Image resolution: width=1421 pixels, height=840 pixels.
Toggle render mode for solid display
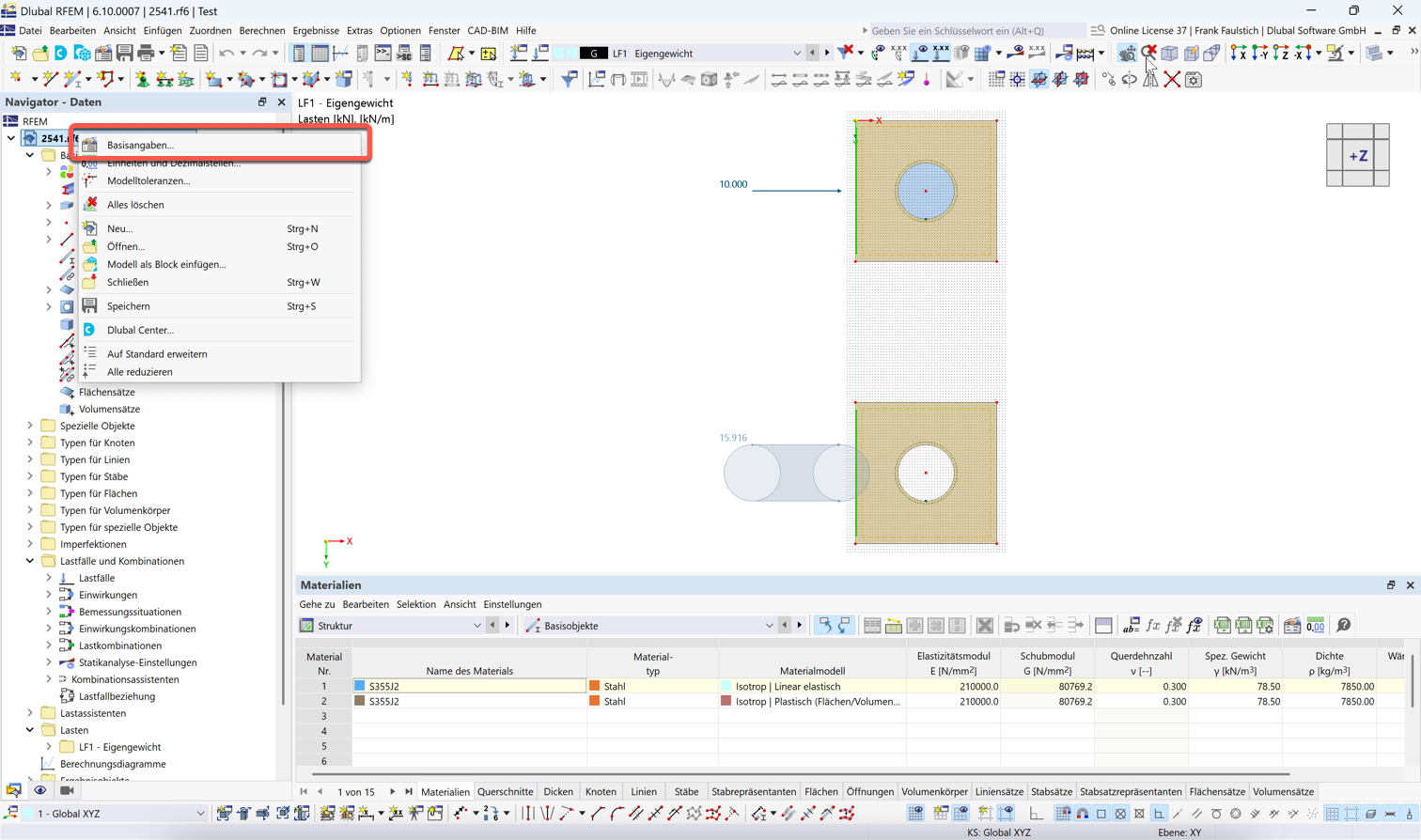(1371, 54)
